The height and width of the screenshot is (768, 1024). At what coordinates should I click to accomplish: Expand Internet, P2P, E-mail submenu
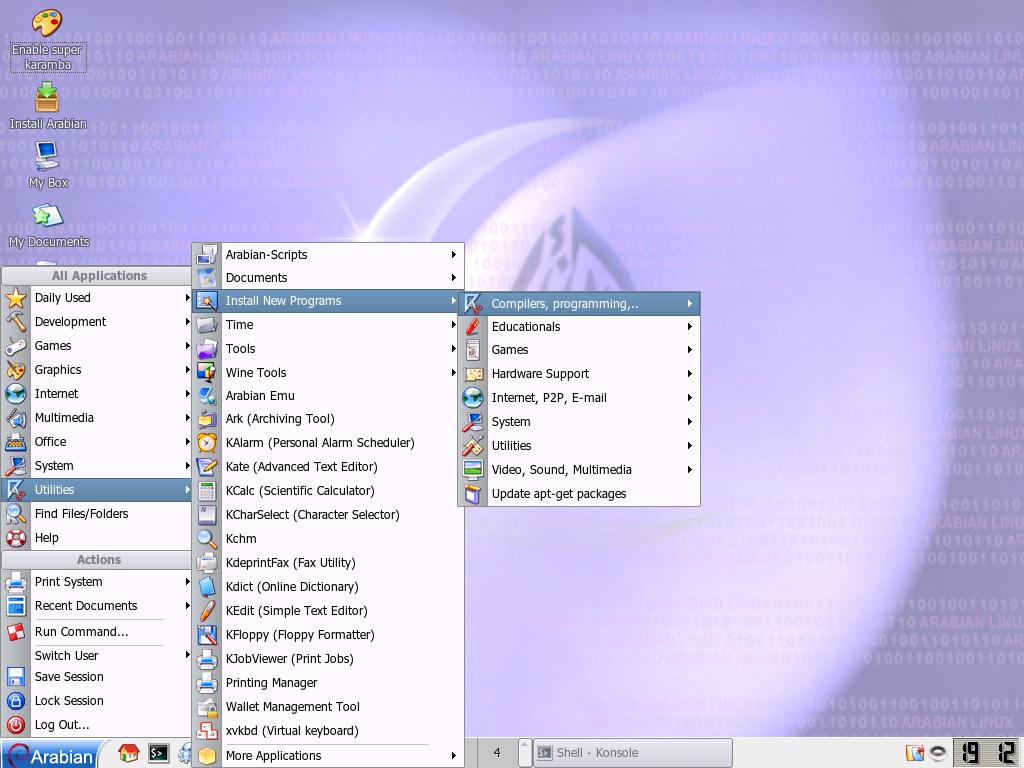[579, 398]
